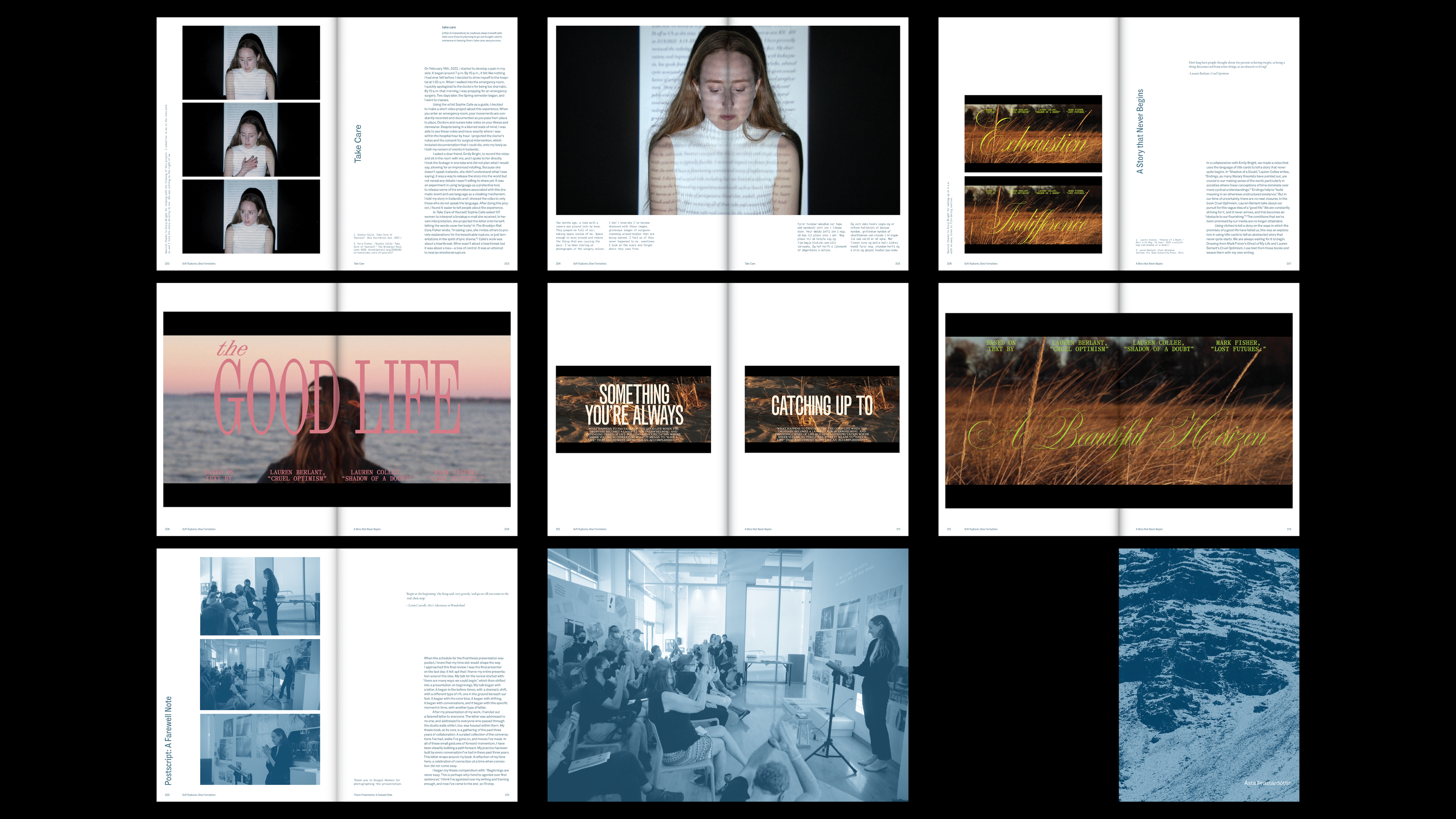Click attribution 'Lewis Carroll, Alice's Adventures in Wonderland'
This screenshot has height=819, width=1456.
(x=435, y=605)
